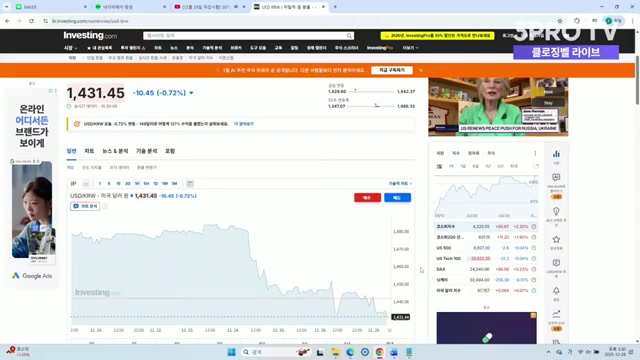Click the expand icon on the sidebar mini chart
Image resolution: width=640 pixels, height=360 pixels.
point(536,166)
